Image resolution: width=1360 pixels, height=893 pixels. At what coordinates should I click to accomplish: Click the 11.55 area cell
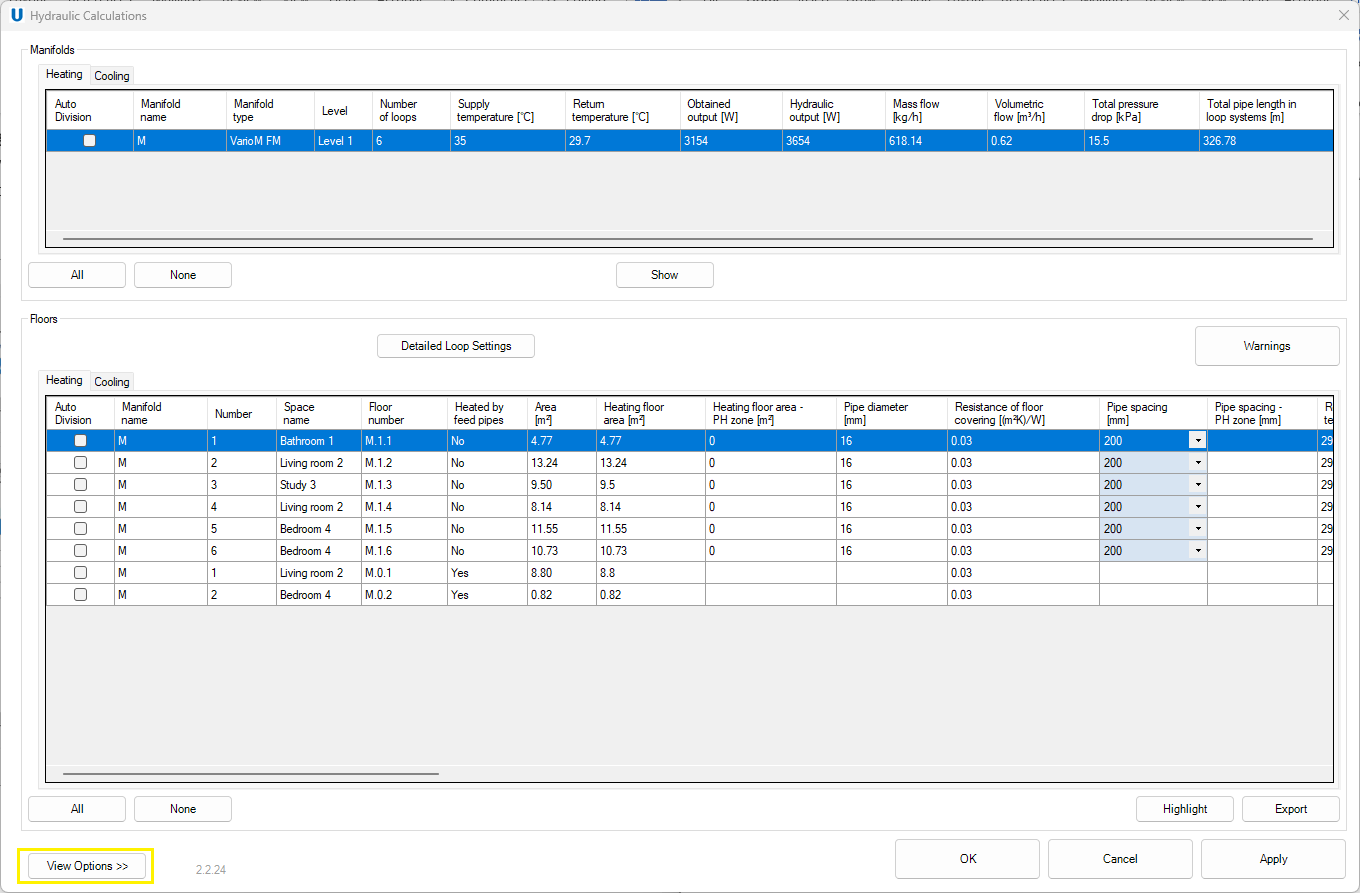coord(562,528)
